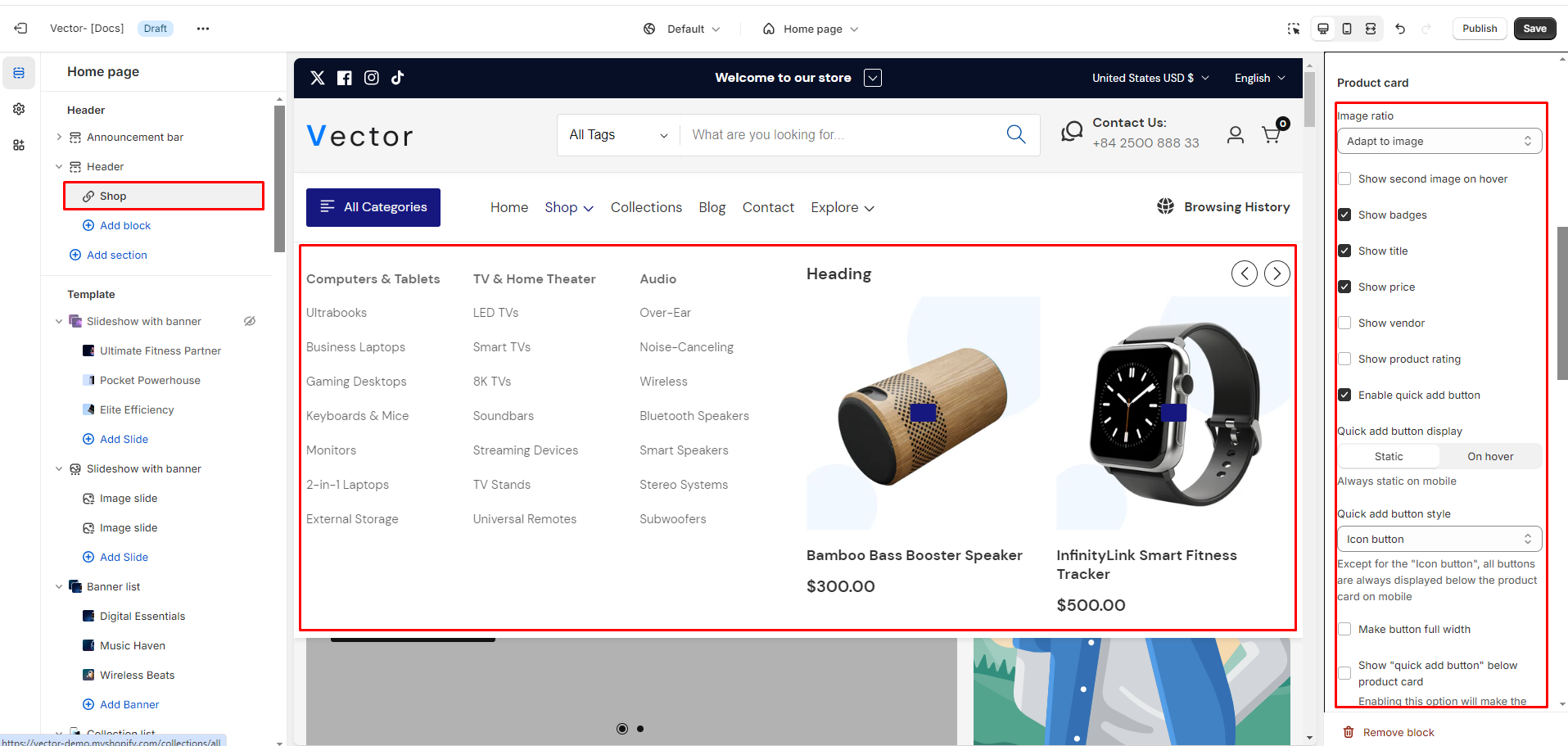Select the Collections menu item
This screenshot has height=746, width=1568.
(x=646, y=208)
